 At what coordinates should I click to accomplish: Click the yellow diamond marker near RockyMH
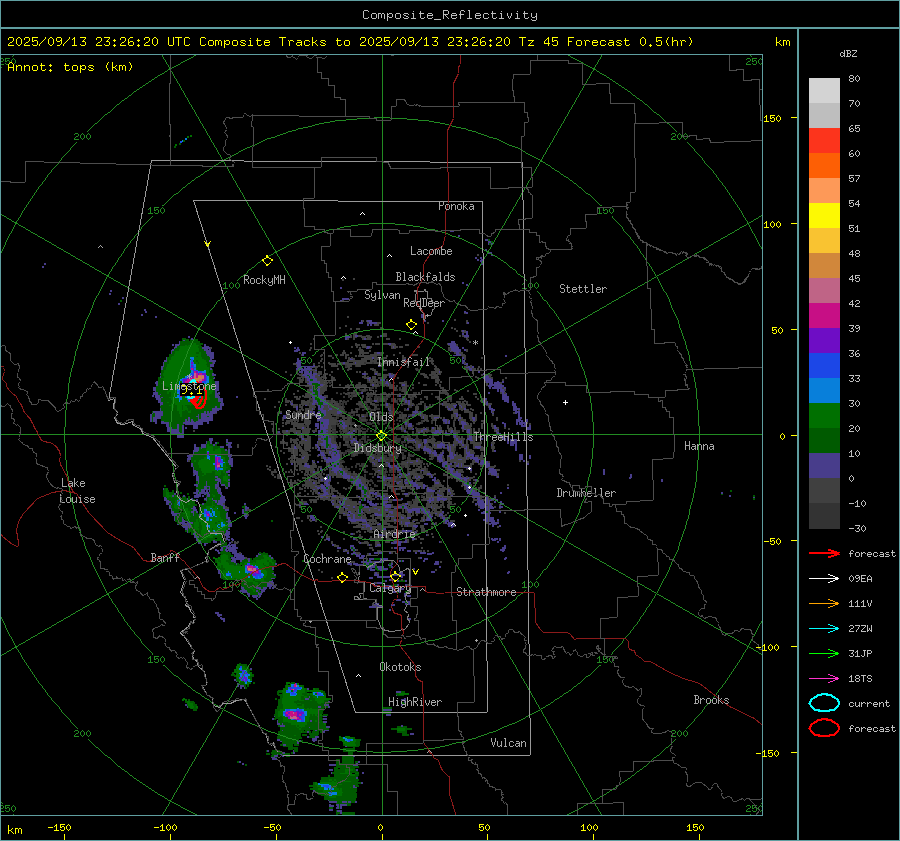coord(267,261)
